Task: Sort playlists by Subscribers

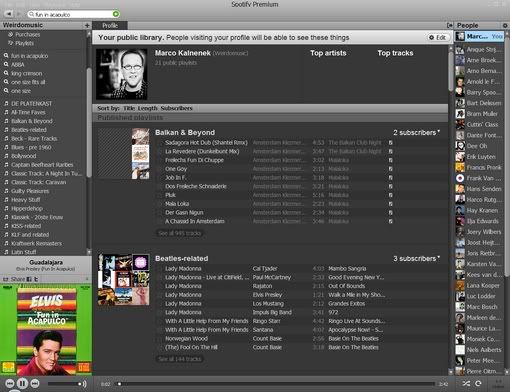Action: 176,108
